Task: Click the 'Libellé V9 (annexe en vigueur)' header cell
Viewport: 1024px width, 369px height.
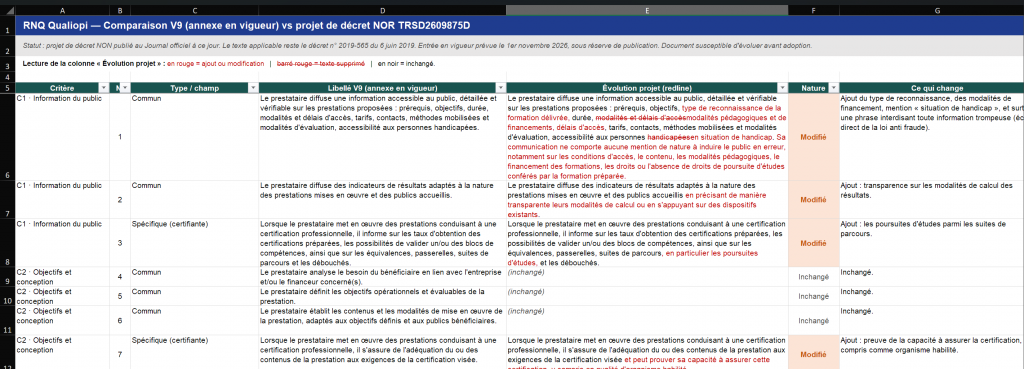Action: [382, 88]
